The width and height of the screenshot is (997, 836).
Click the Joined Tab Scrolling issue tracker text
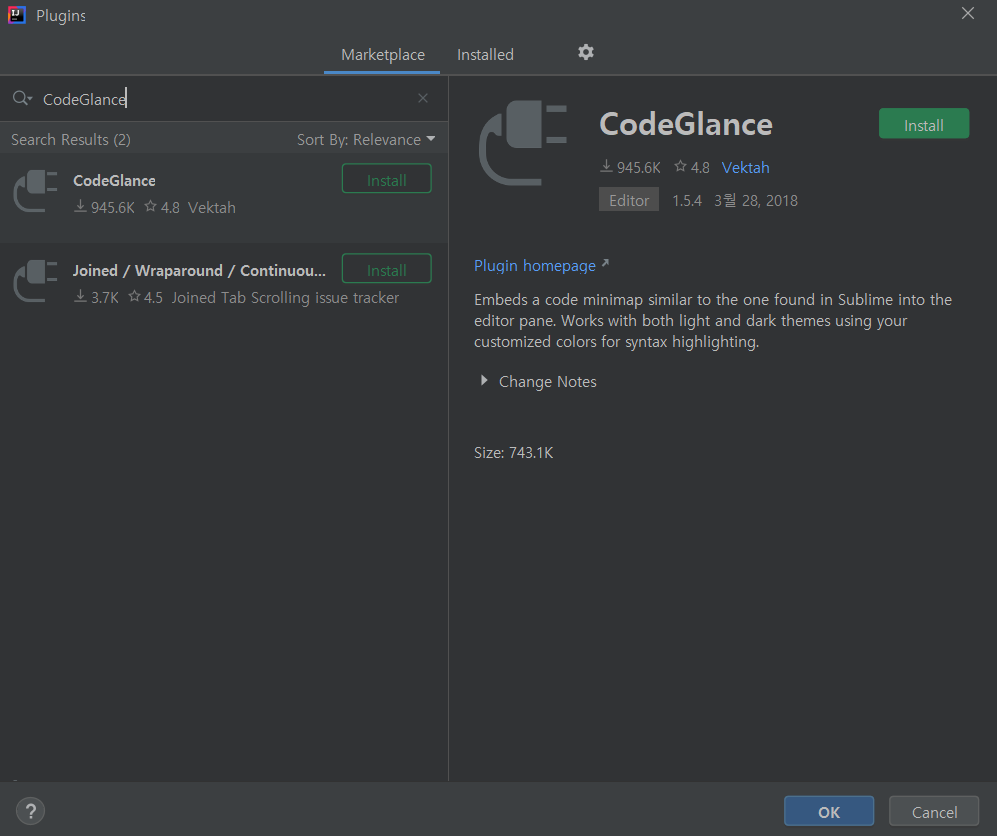click(x=285, y=298)
